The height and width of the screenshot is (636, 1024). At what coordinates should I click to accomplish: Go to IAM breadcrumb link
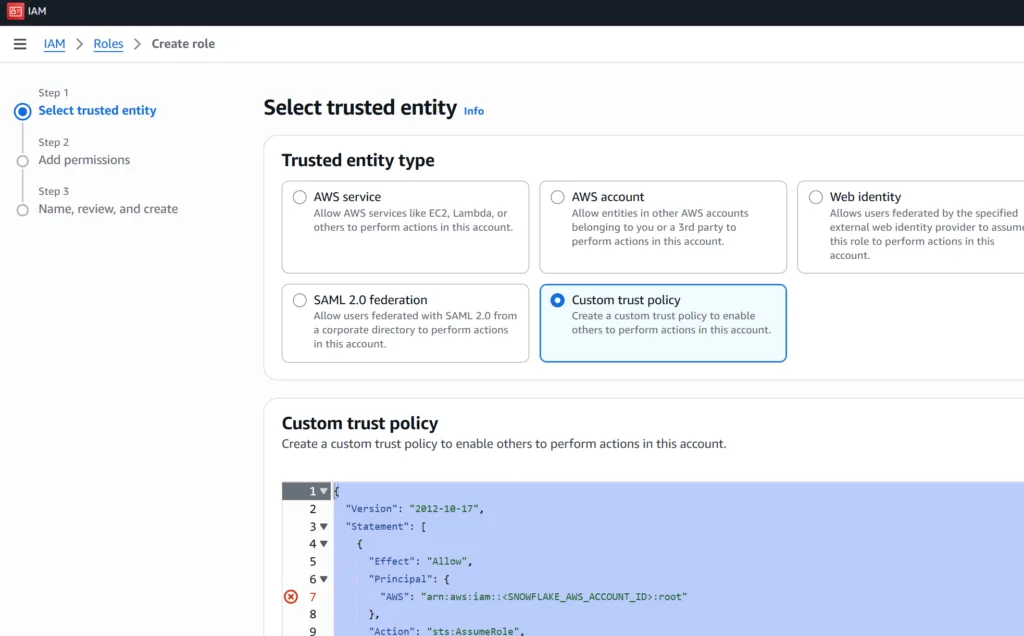54,44
